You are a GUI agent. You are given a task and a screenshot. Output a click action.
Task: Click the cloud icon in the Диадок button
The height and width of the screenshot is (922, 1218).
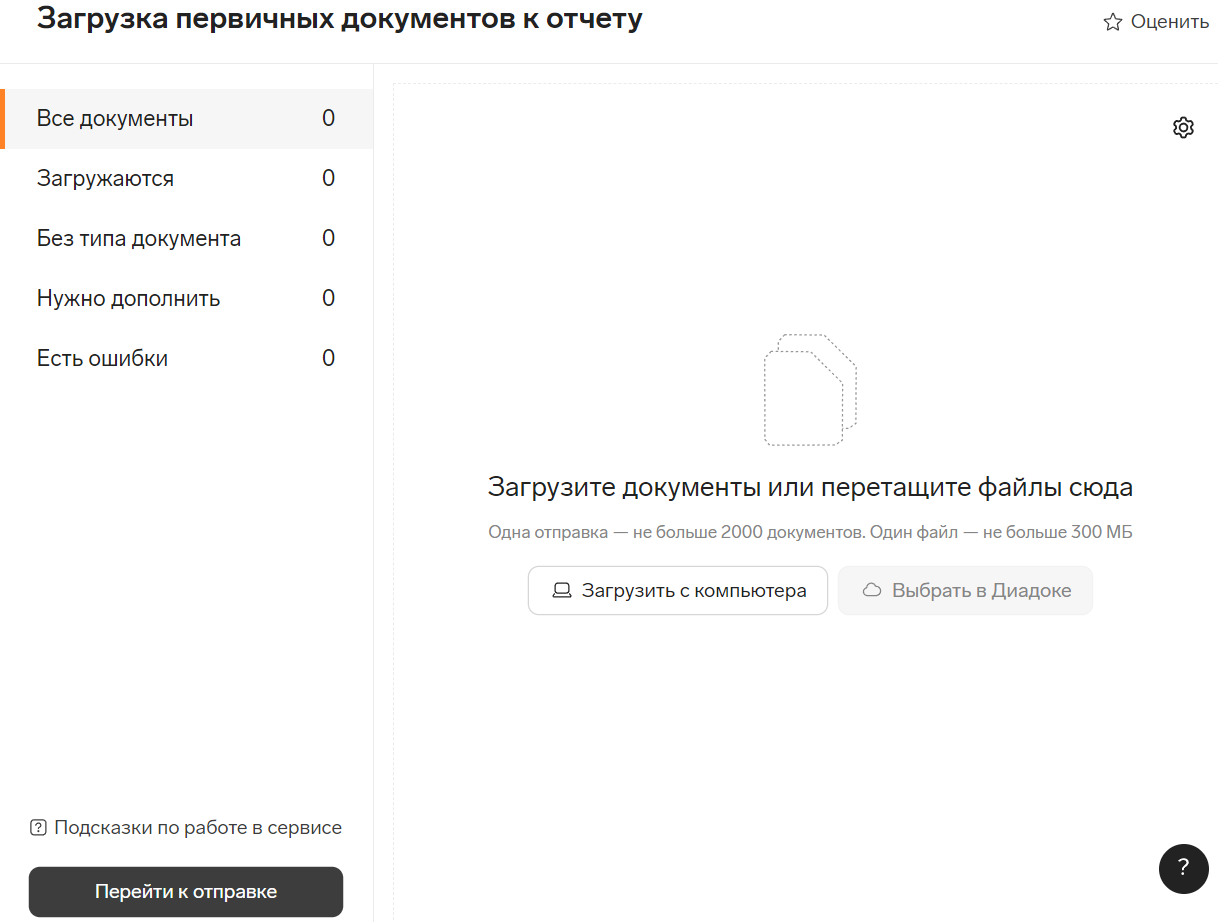coord(872,591)
